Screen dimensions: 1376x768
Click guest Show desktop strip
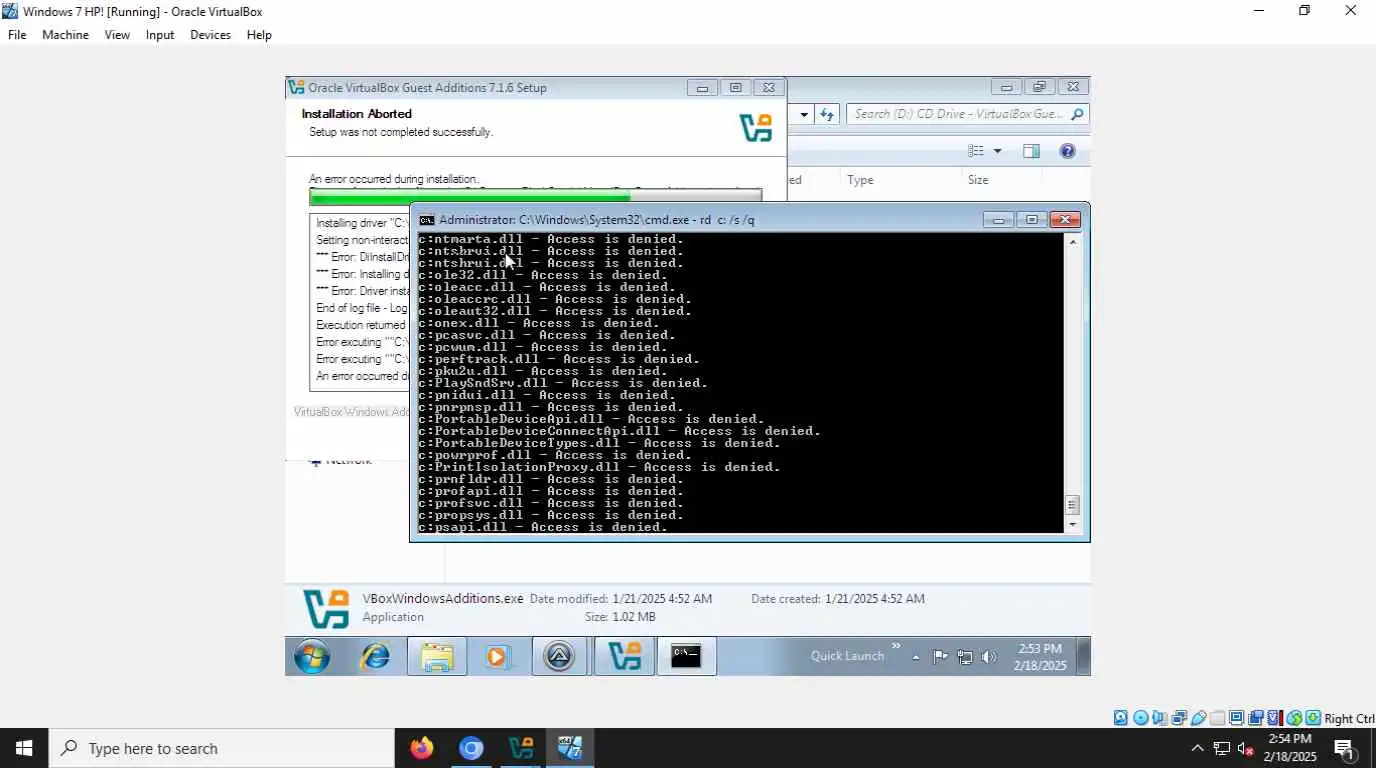1084,657
